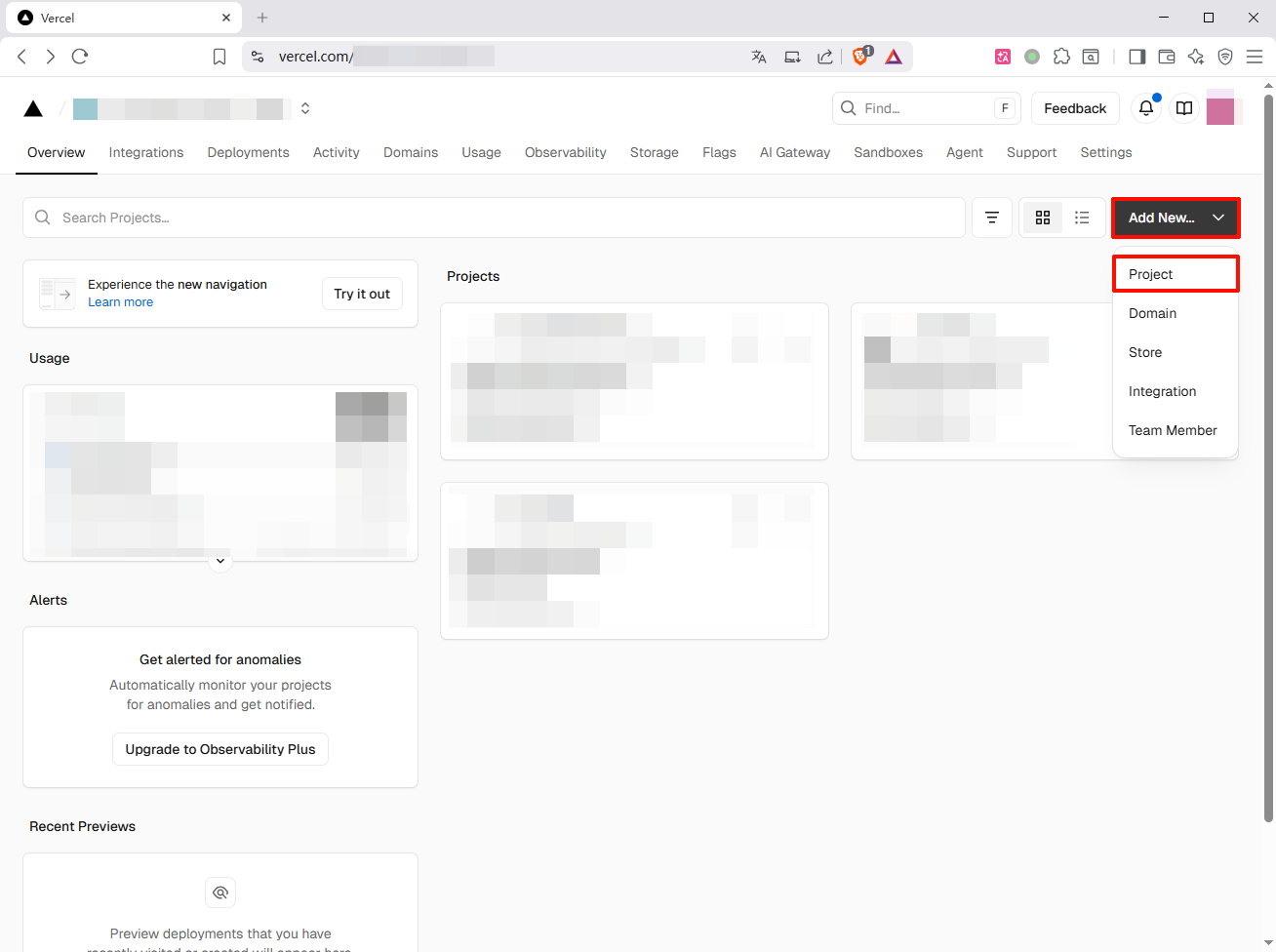
Task: Click the vertical page scrollbar
Action: [x=1268, y=458]
